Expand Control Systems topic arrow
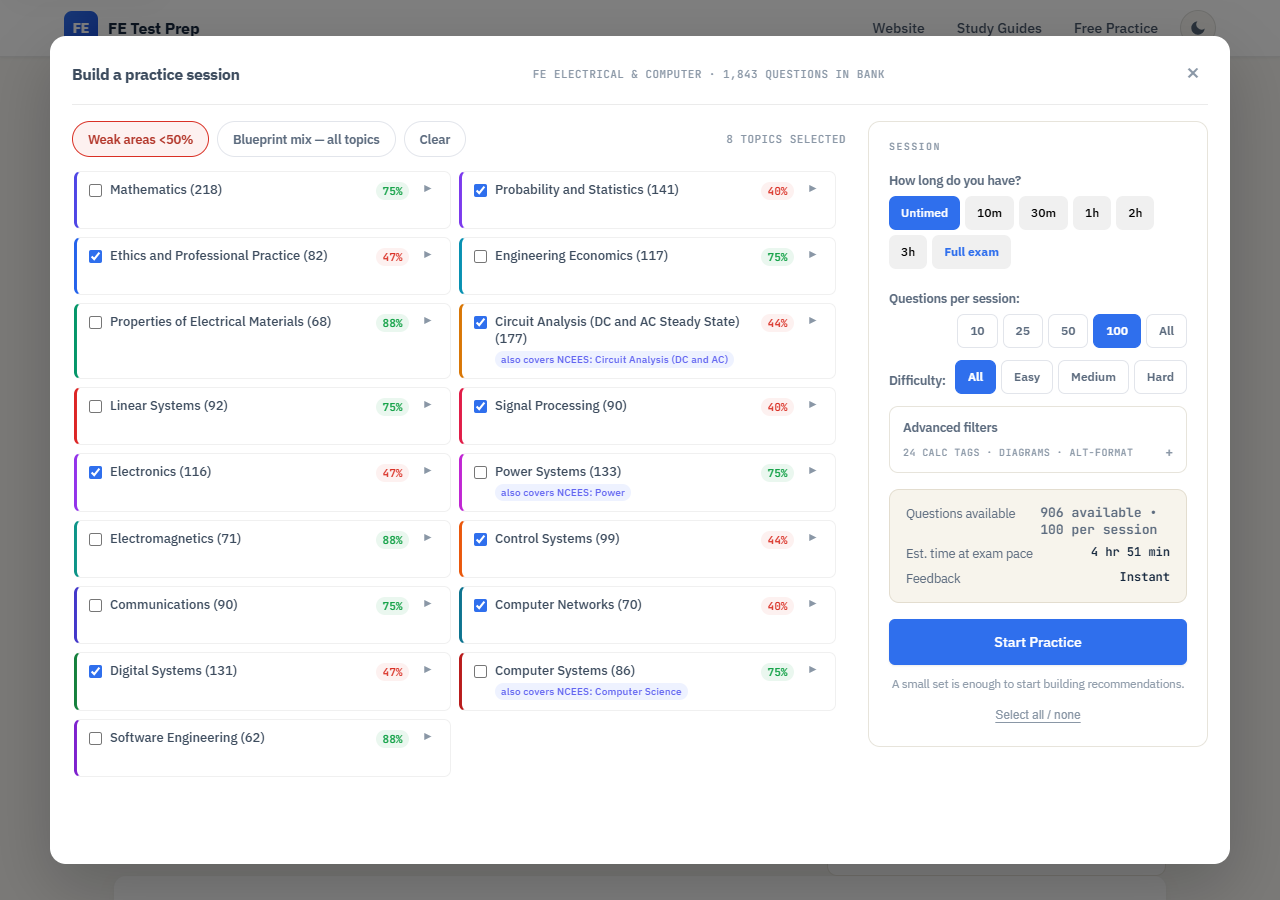The height and width of the screenshot is (900, 1280). (x=812, y=537)
